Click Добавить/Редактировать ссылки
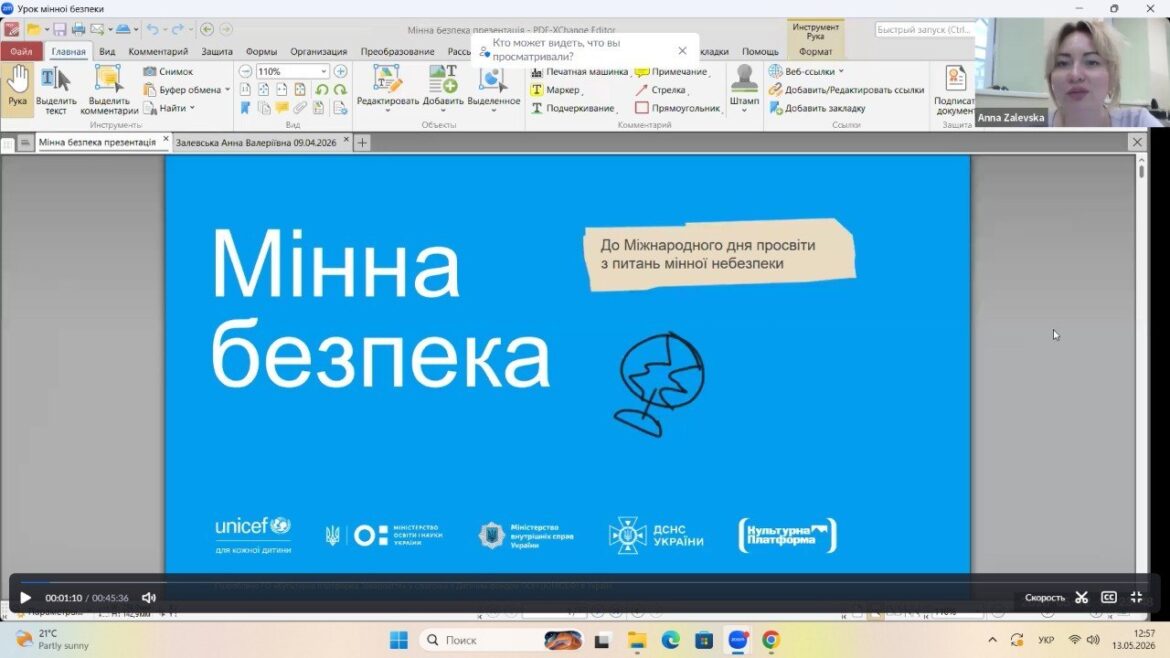1170x658 pixels. pyautogui.click(x=847, y=90)
